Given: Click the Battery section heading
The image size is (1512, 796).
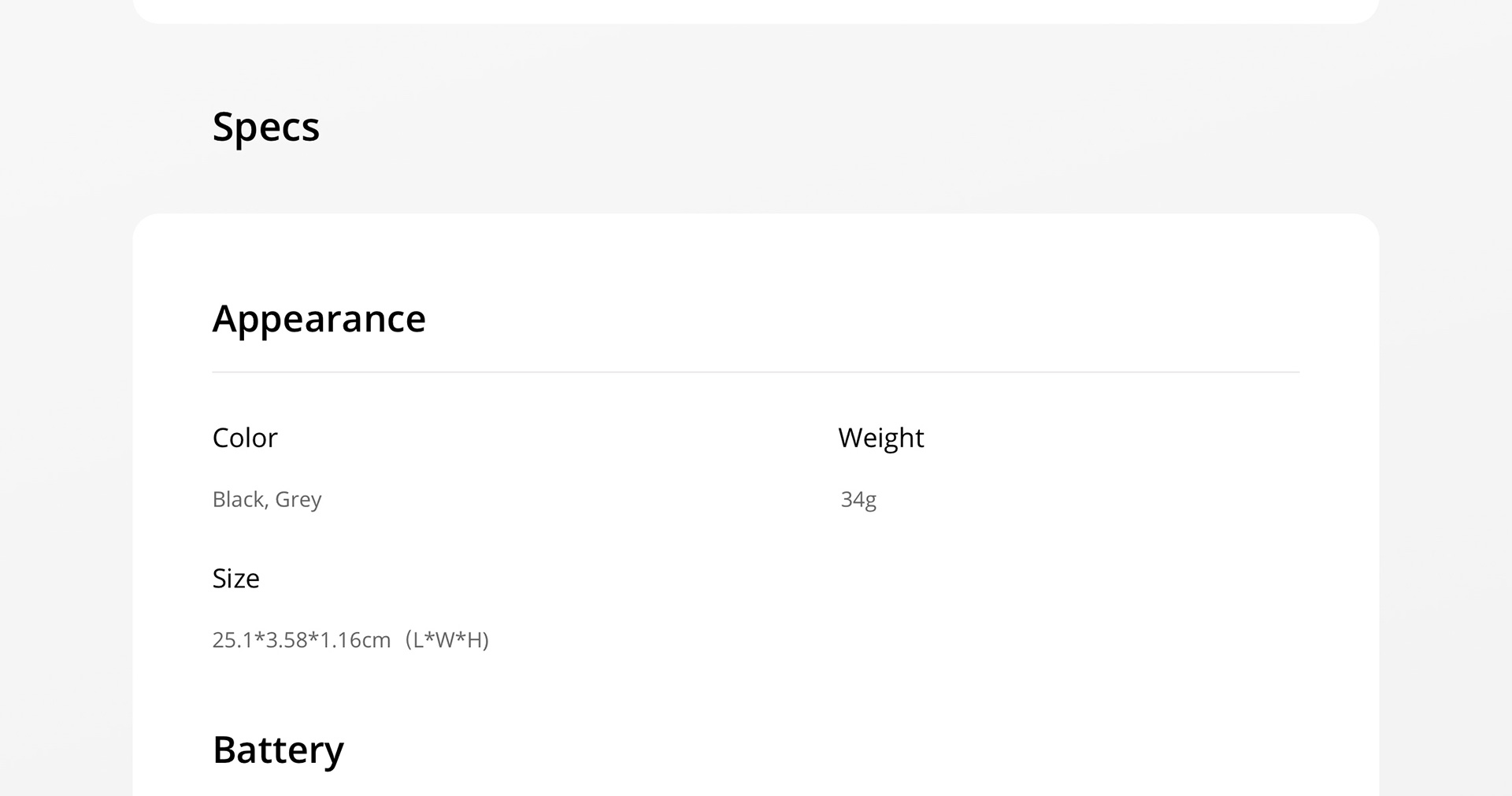Looking at the screenshot, I should pyautogui.click(x=278, y=750).
